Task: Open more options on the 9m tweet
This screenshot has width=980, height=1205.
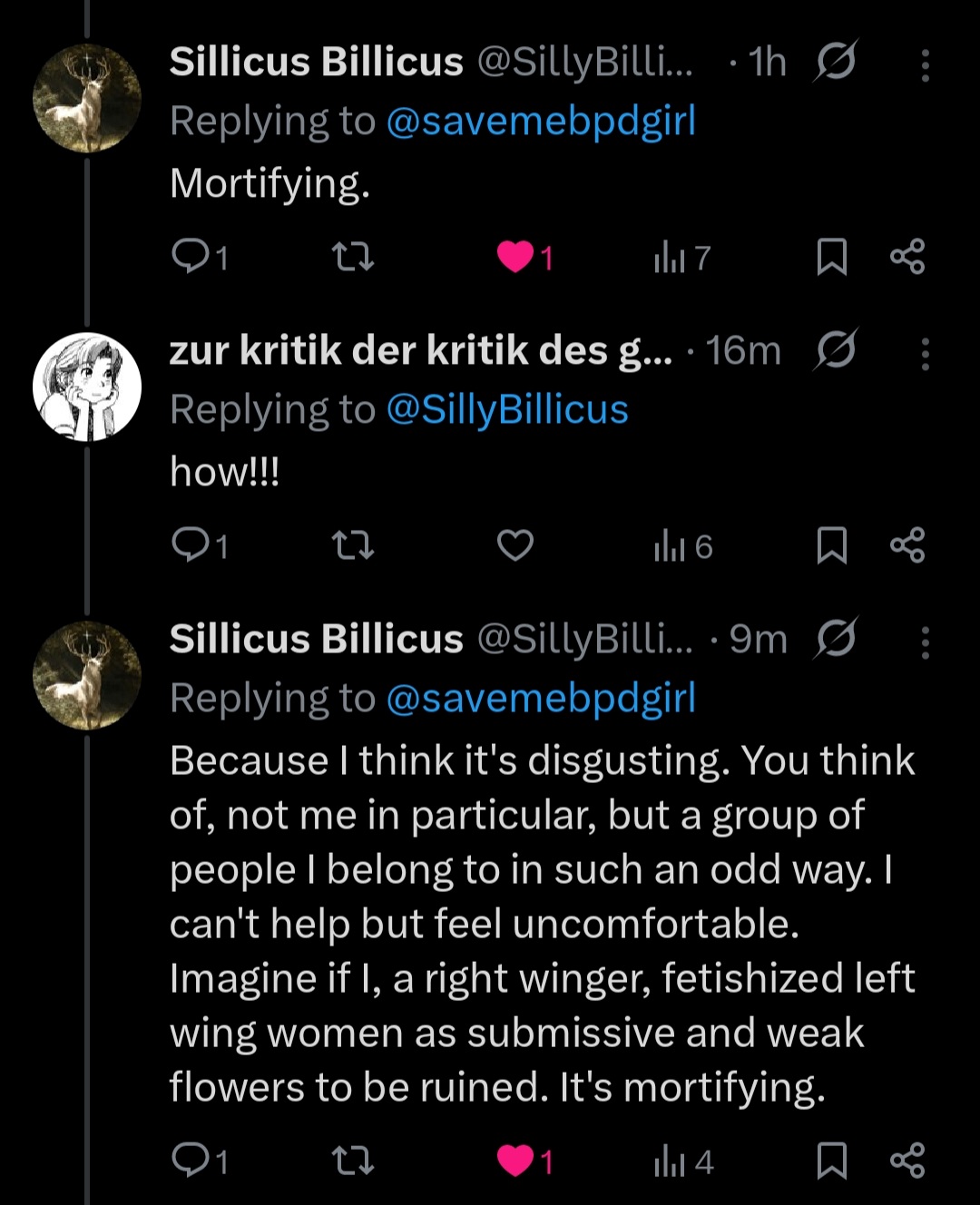Action: 925,642
